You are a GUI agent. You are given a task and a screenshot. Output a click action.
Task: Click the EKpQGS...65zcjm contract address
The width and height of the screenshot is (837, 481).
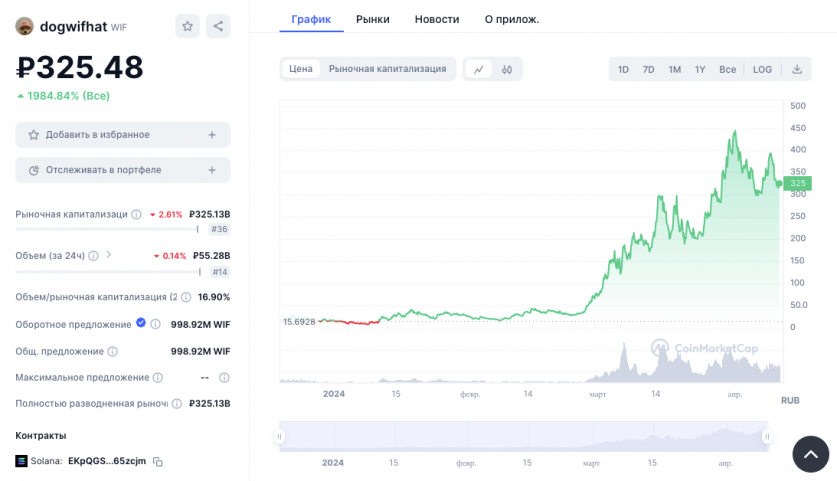(x=107, y=461)
